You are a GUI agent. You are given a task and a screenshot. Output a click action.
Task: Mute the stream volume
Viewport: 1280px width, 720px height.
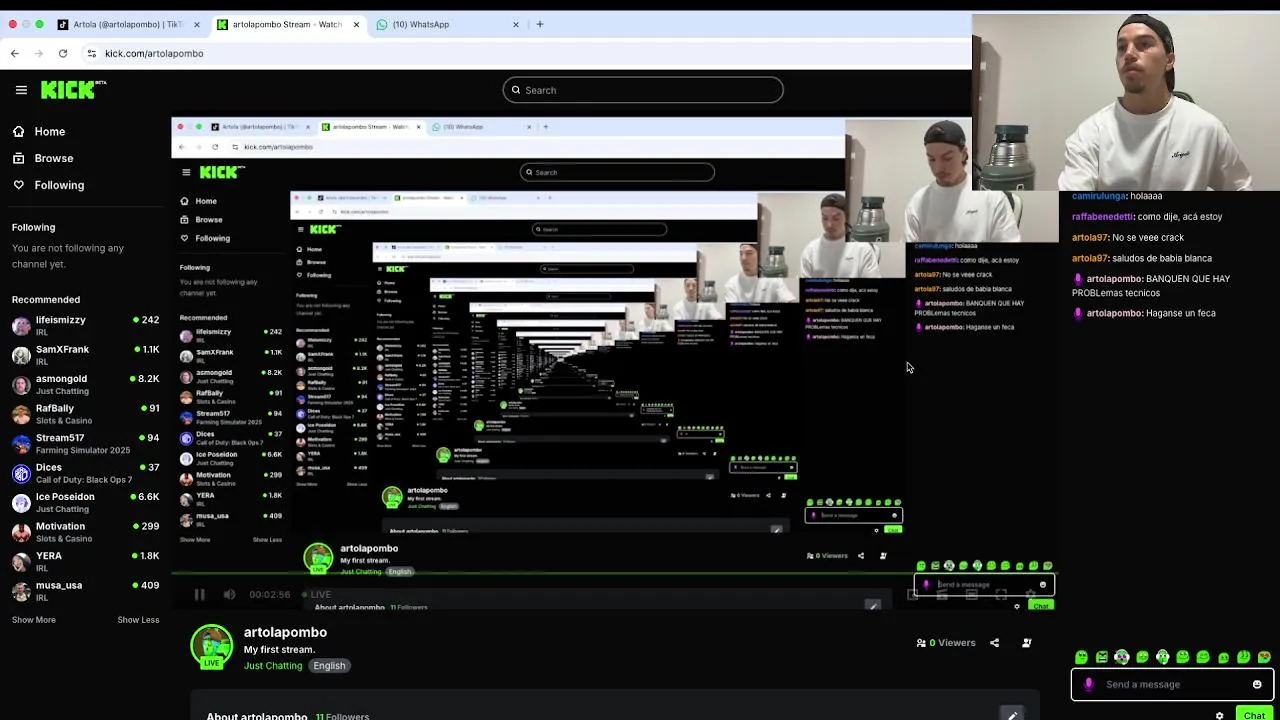pos(229,595)
